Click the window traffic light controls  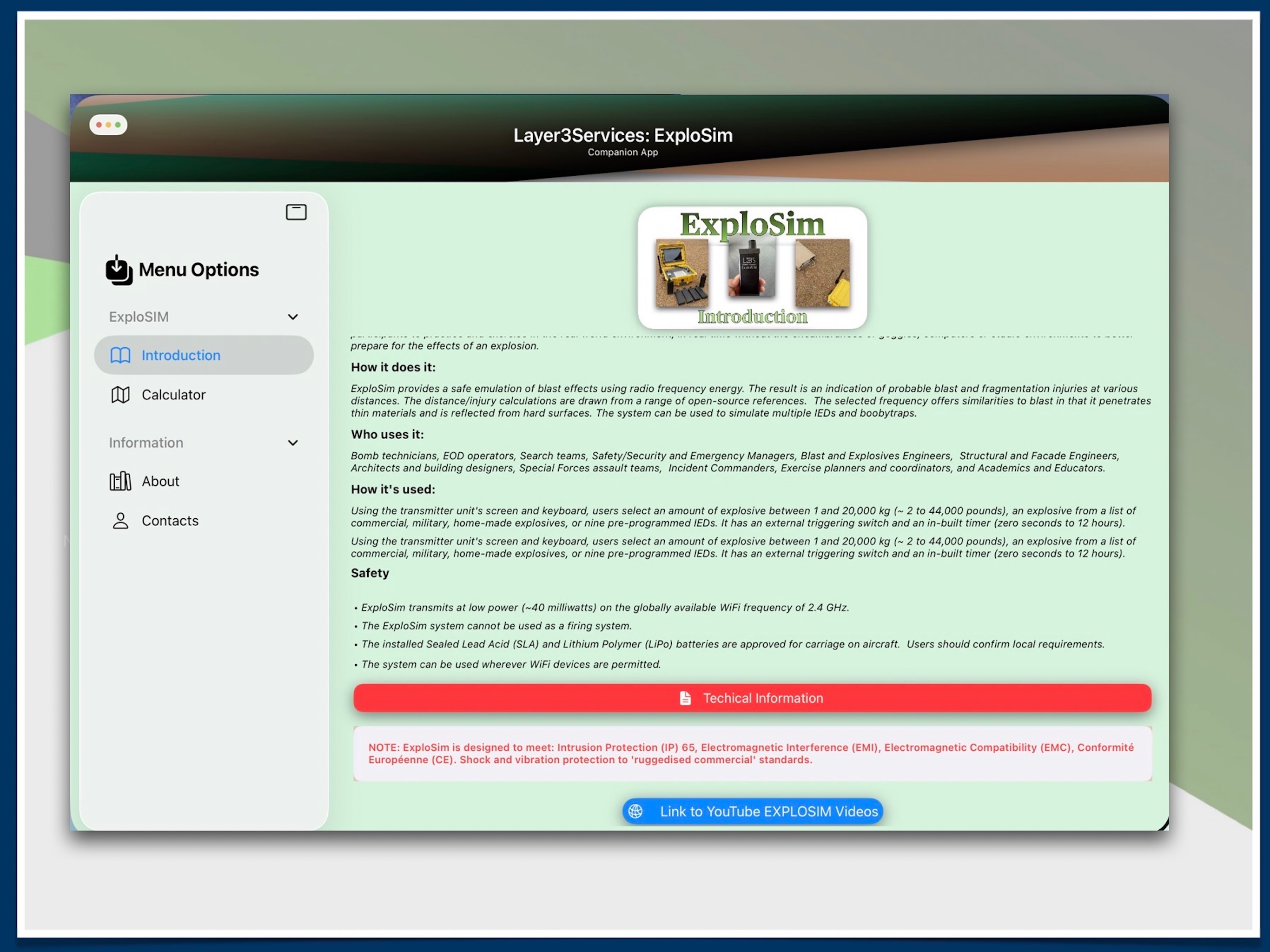108,125
